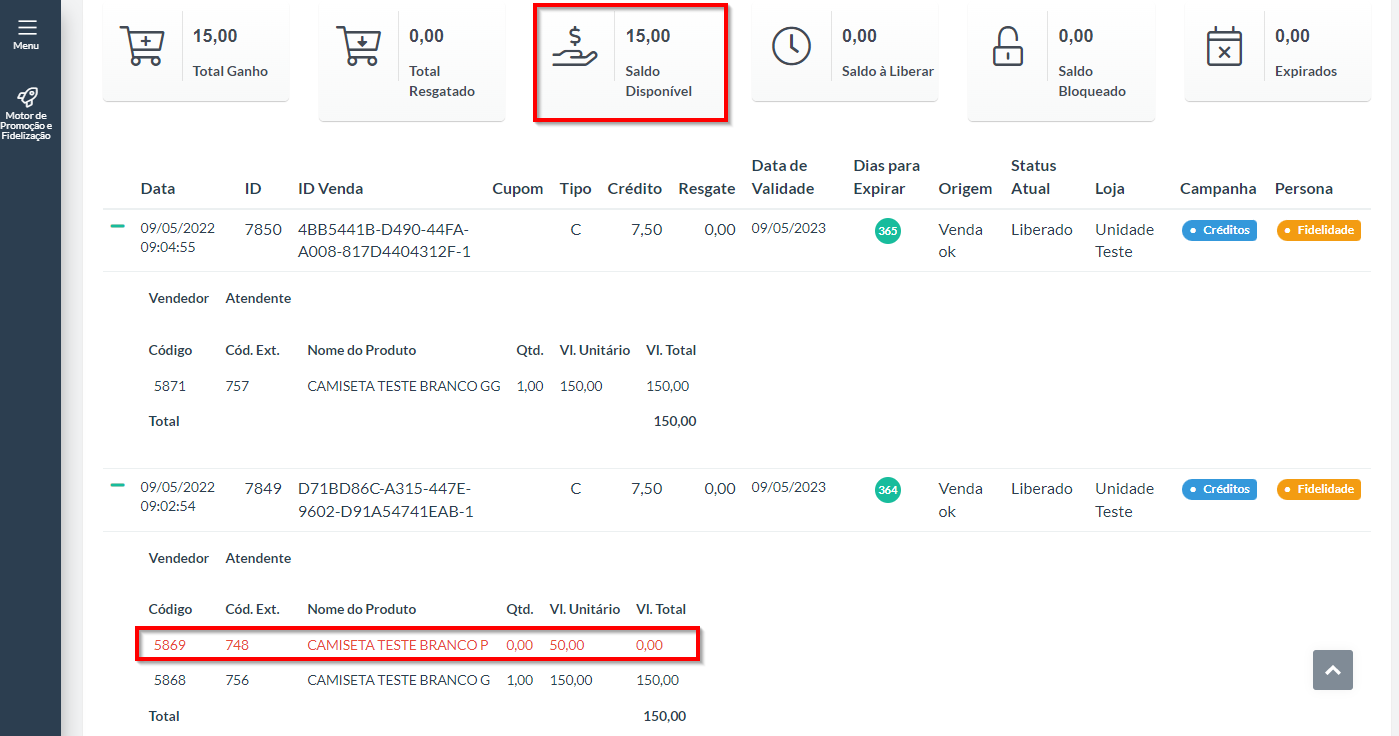Click the Saldo à Liberar clock icon

(x=791, y=46)
